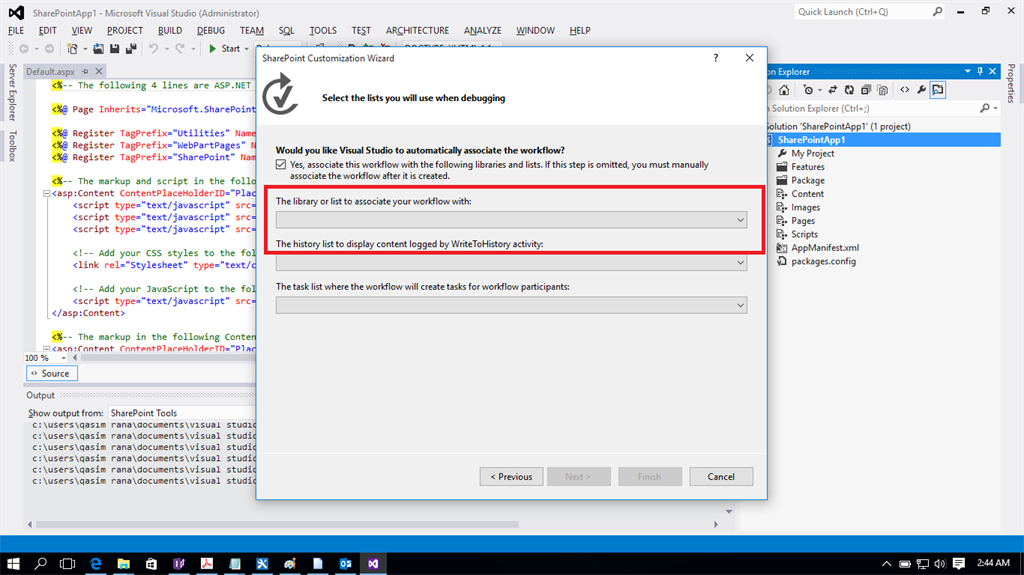1024x575 pixels.
Task: Open the Server Explorer side tab
Action: point(12,92)
